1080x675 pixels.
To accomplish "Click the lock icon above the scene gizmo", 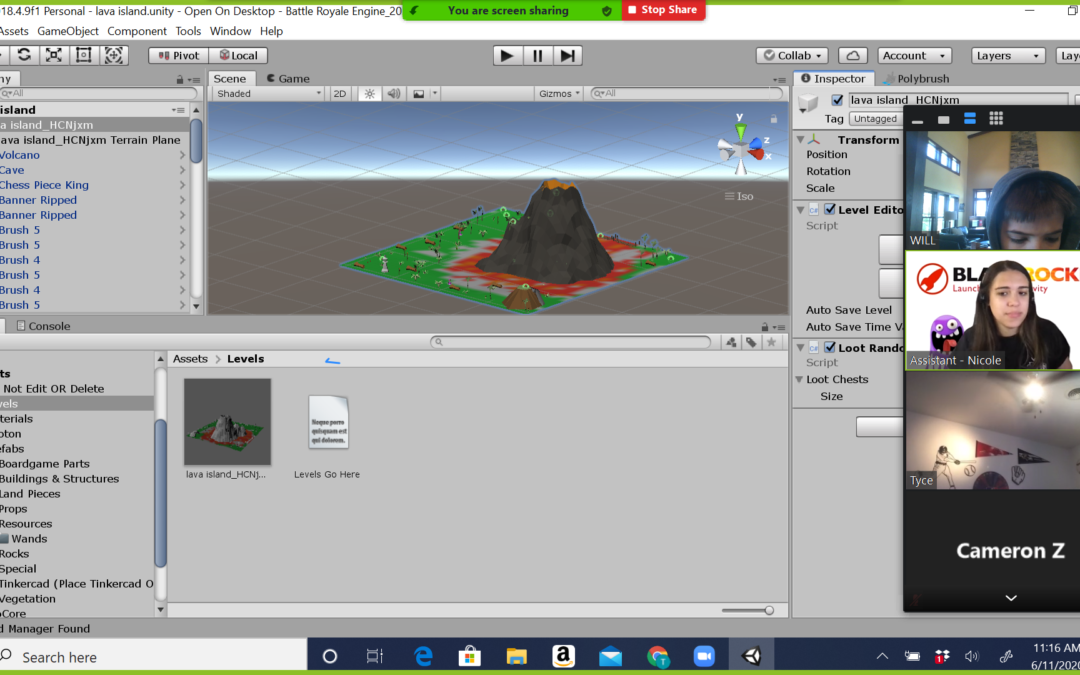I will [x=773, y=118].
